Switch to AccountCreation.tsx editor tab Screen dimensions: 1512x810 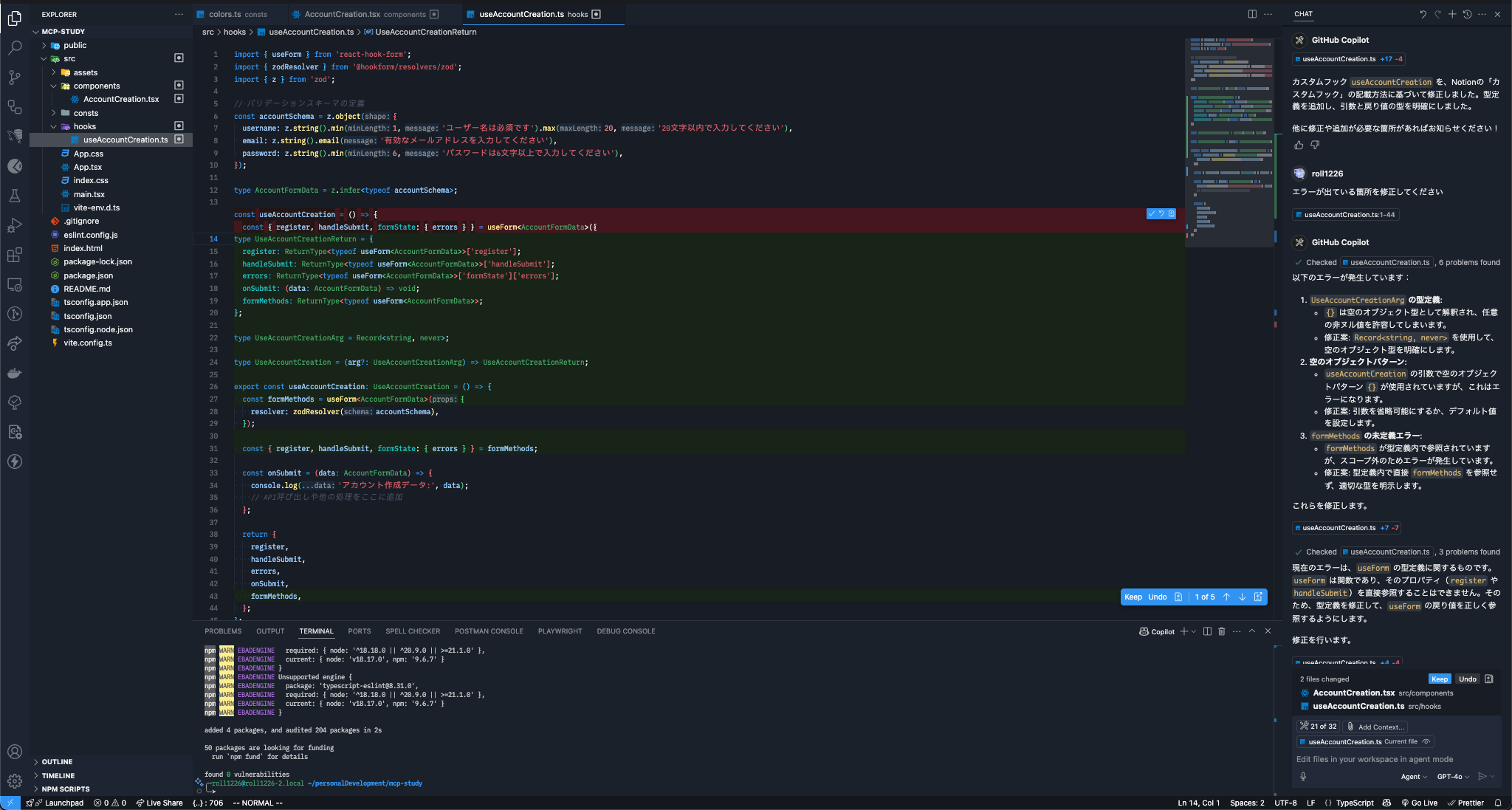click(x=342, y=14)
